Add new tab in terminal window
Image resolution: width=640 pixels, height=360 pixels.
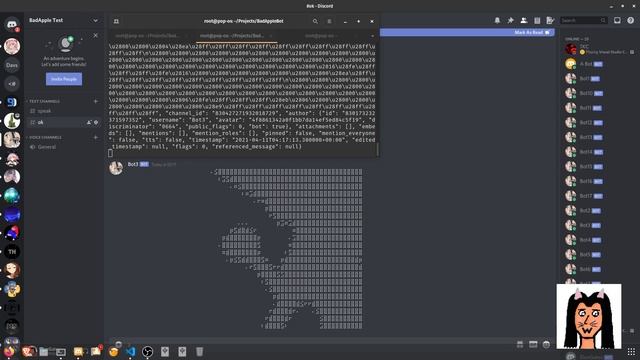116,21
